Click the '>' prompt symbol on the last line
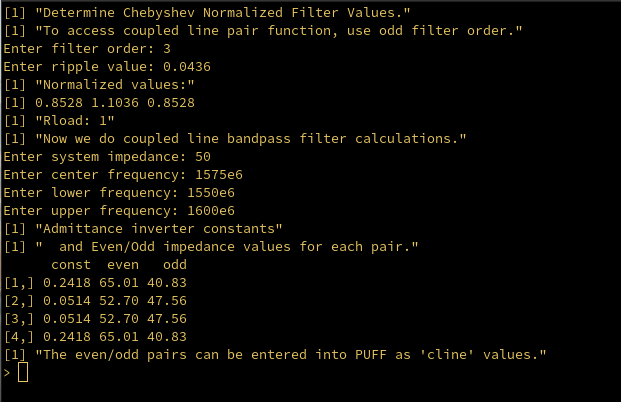 [8, 373]
